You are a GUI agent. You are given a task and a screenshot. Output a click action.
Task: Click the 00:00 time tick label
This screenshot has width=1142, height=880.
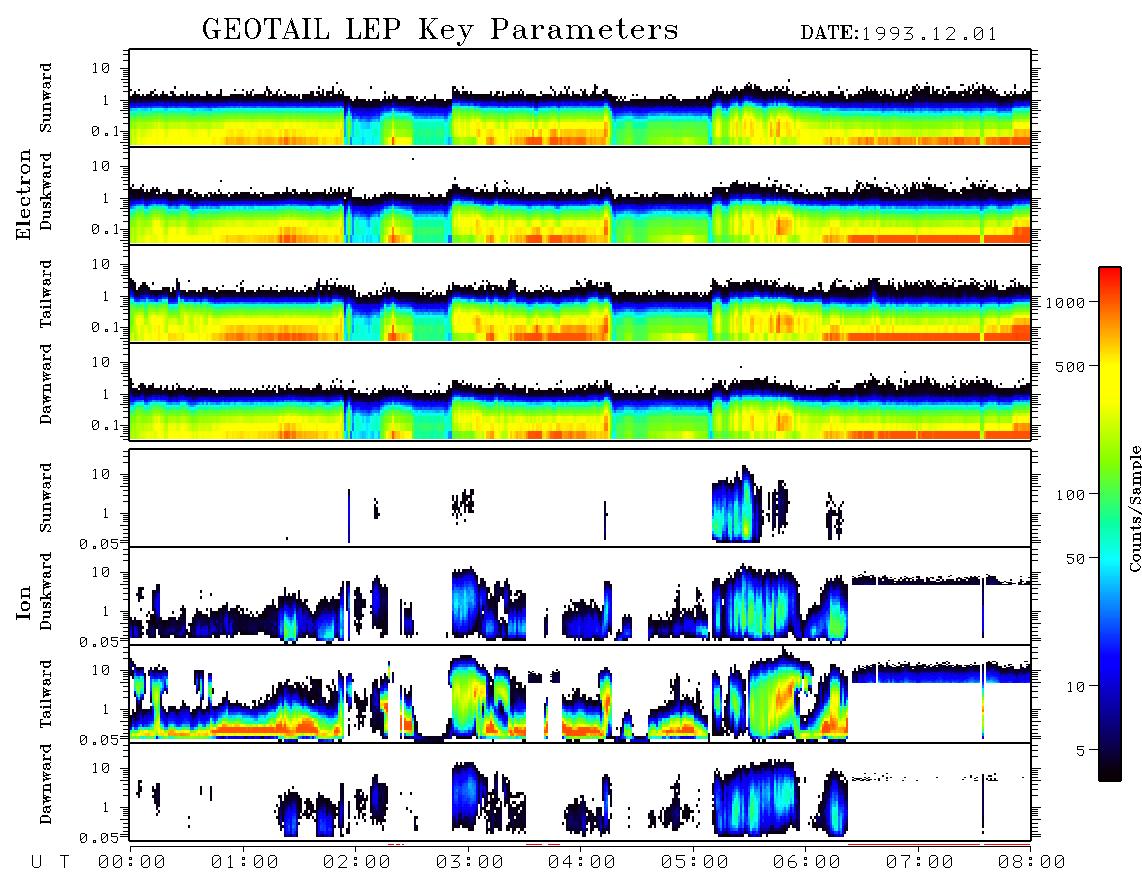[132, 863]
